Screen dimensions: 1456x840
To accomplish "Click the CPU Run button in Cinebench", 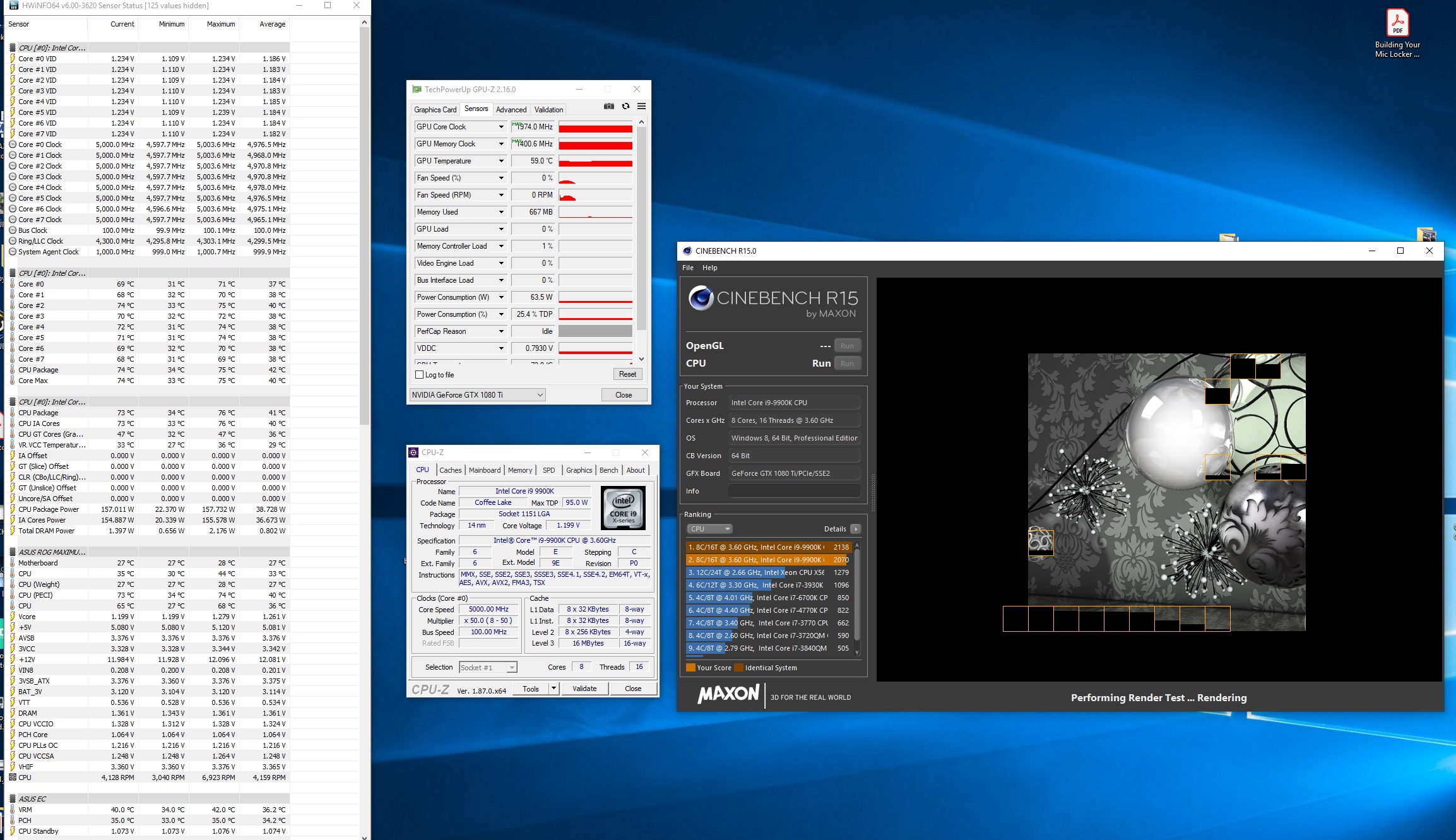I will click(847, 364).
